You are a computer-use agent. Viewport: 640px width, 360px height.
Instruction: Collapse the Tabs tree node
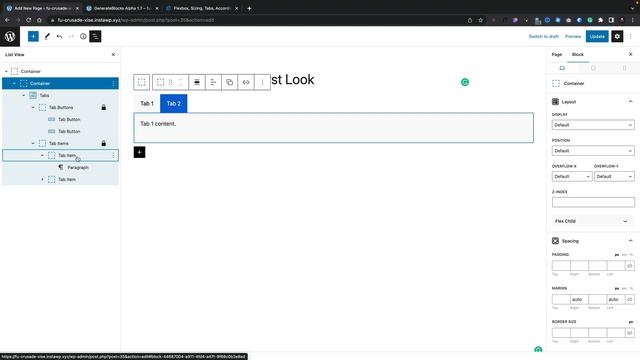tap(24, 96)
